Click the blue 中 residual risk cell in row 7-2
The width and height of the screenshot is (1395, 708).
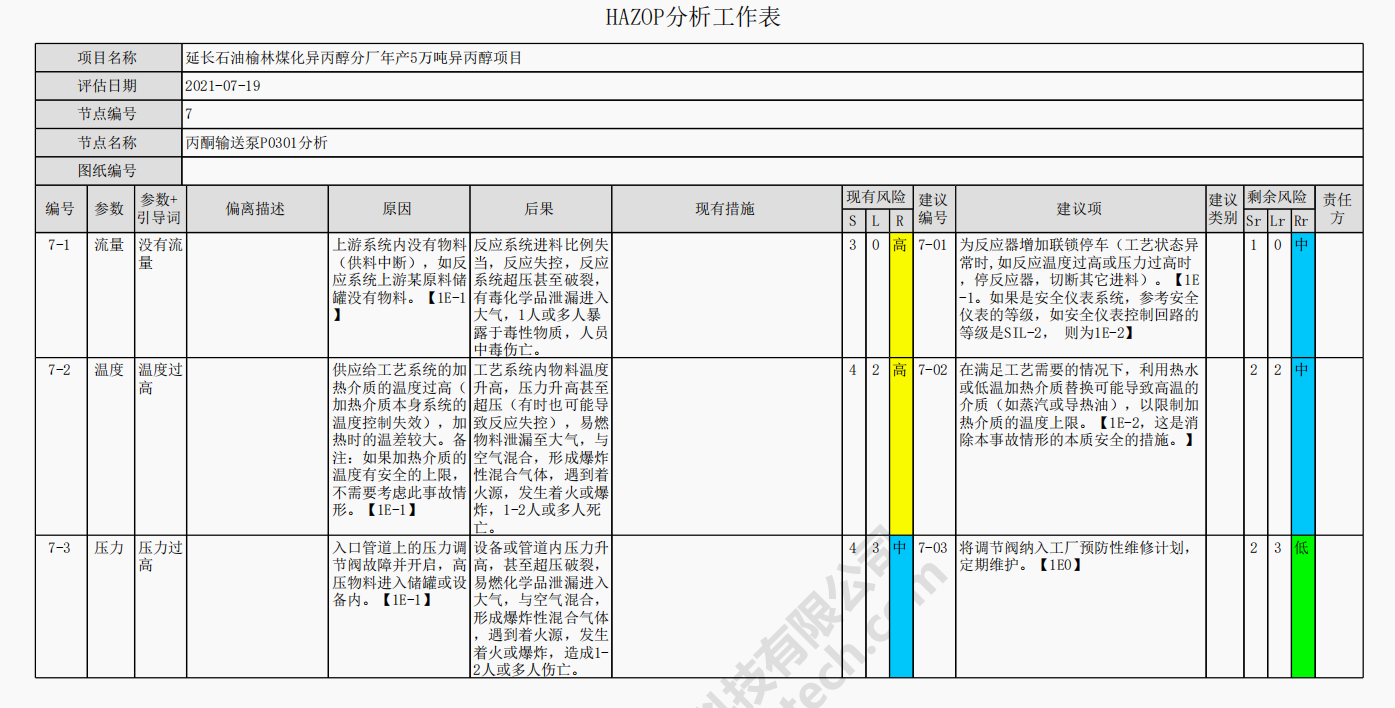pyautogui.click(x=1302, y=446)
